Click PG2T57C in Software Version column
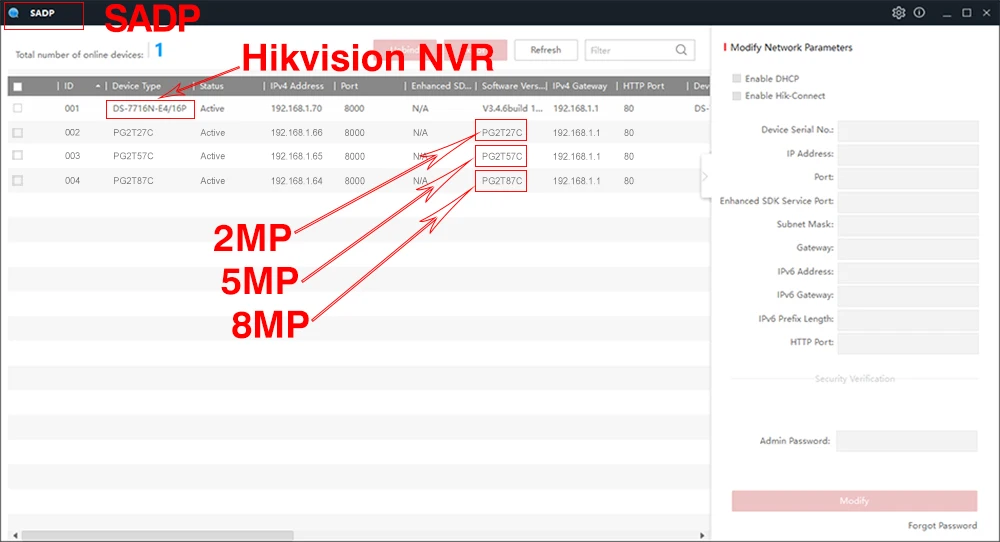 coord(501,156)
